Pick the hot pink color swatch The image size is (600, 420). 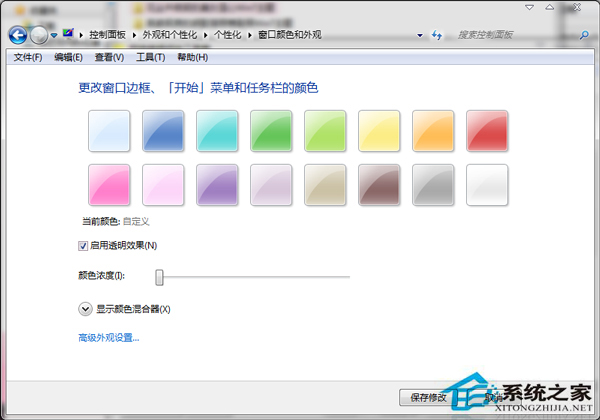click(x=109, y=185)
